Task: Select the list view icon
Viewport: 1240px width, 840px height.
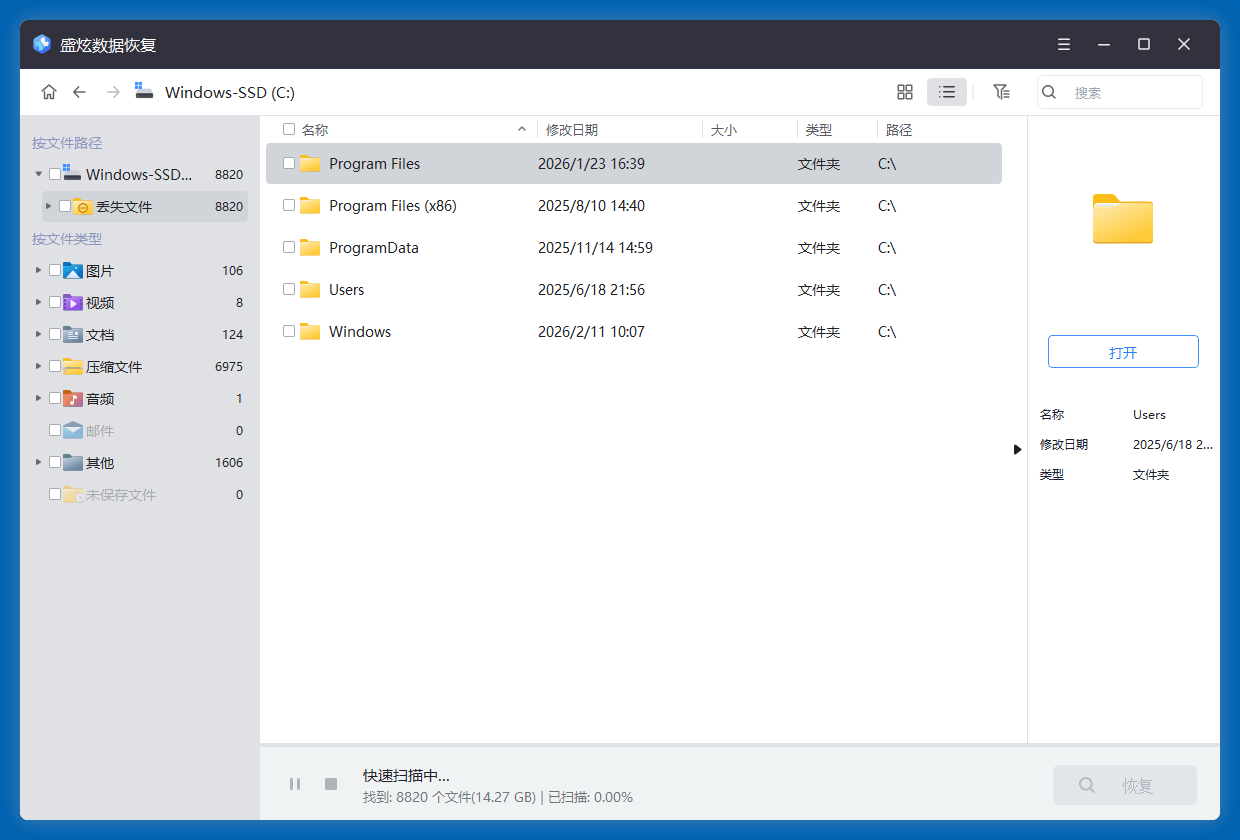Action: click(x=946, y=91)
